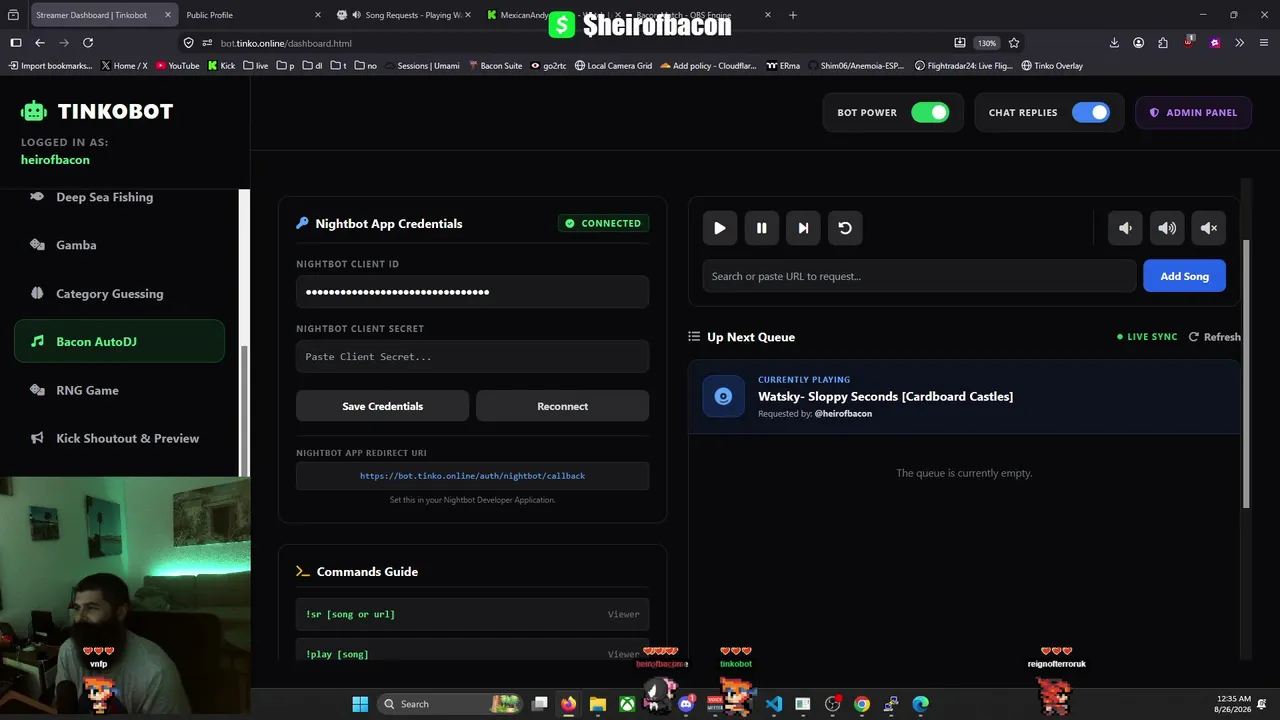Open the taskbar clock and date
The image size is (1280, 720).
1232,704
